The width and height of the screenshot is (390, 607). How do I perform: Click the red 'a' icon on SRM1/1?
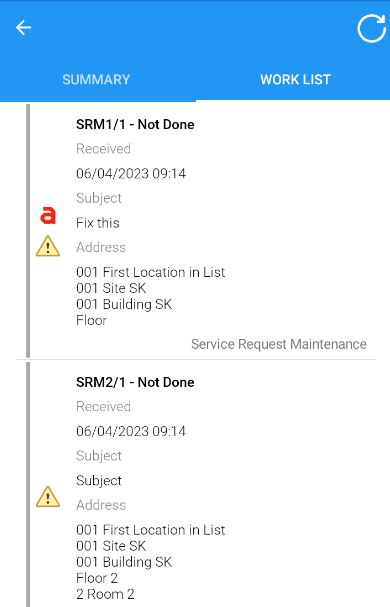coord(48,216)
